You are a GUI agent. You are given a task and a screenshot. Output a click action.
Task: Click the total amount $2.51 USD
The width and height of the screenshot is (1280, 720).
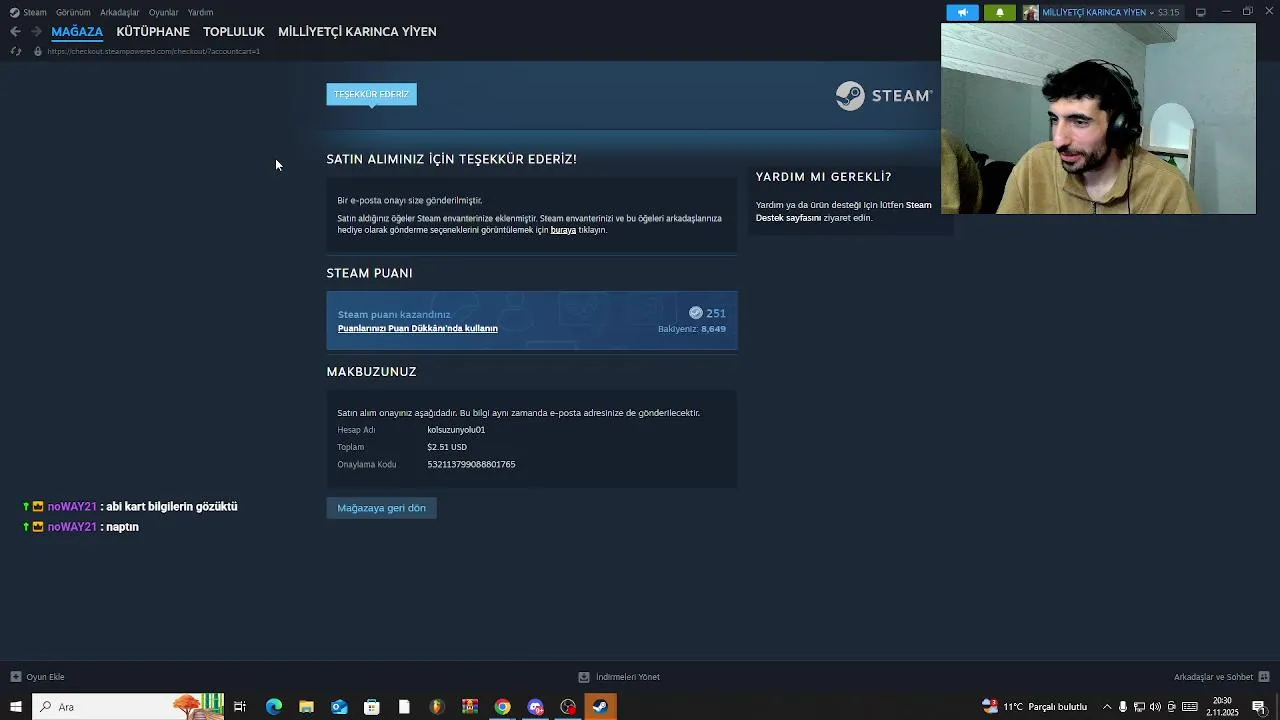(447, 447)
